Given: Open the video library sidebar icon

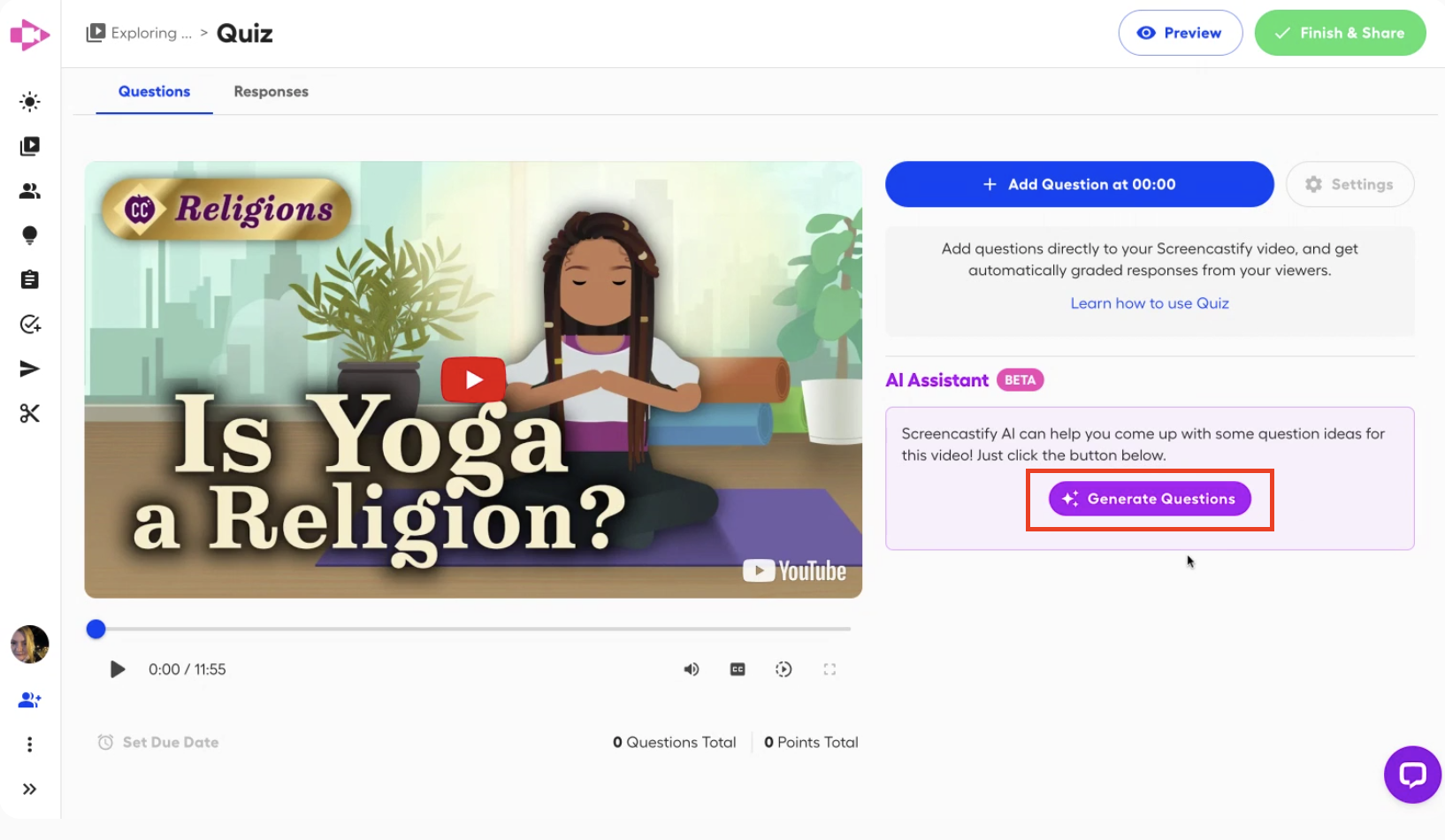Looking at the screenshot, I should (30, 146).
